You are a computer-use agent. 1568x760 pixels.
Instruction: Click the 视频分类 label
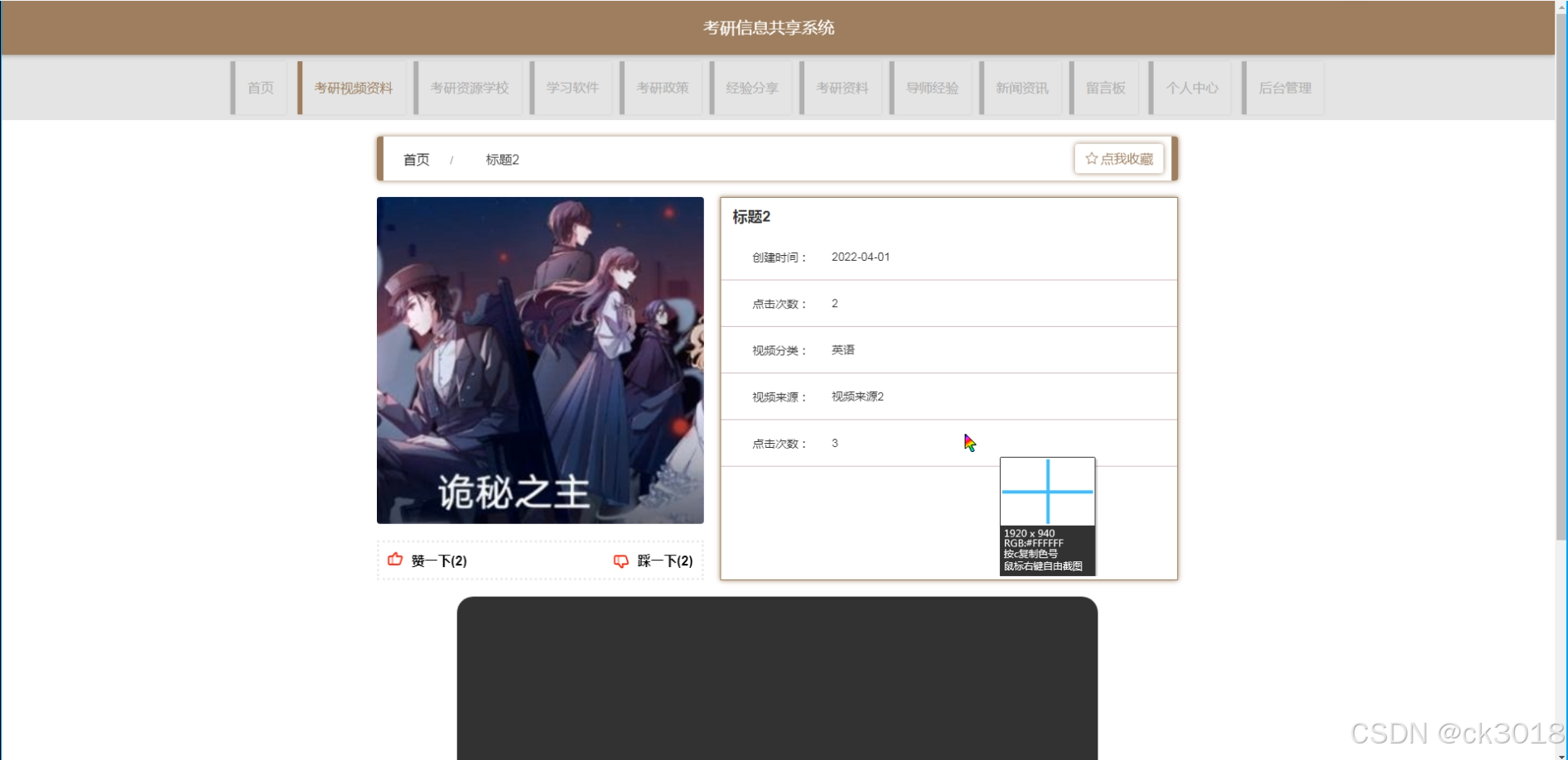point(779,350)
